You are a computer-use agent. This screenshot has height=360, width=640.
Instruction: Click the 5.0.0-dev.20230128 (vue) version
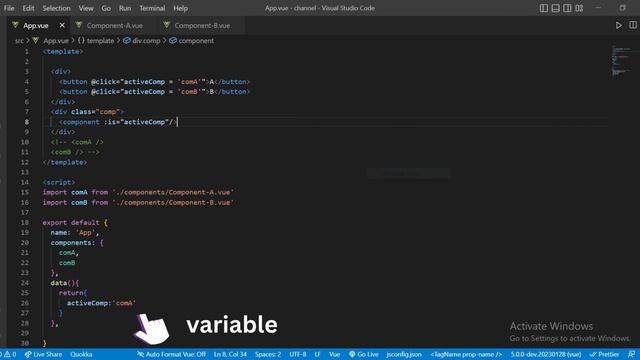(546, 354)
